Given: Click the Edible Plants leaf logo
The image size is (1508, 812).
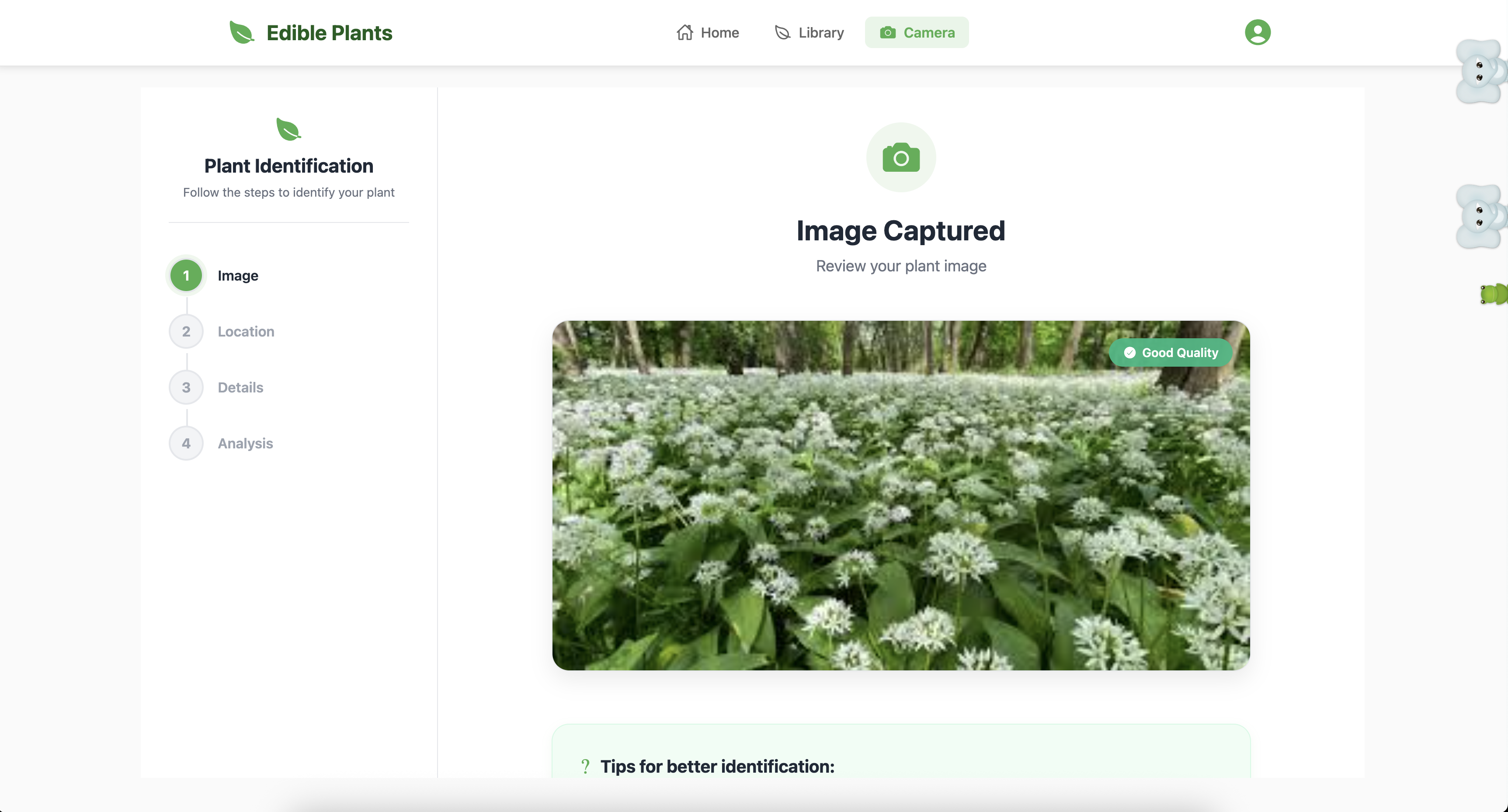Looking at the screenshot, I should click(241, 33).
